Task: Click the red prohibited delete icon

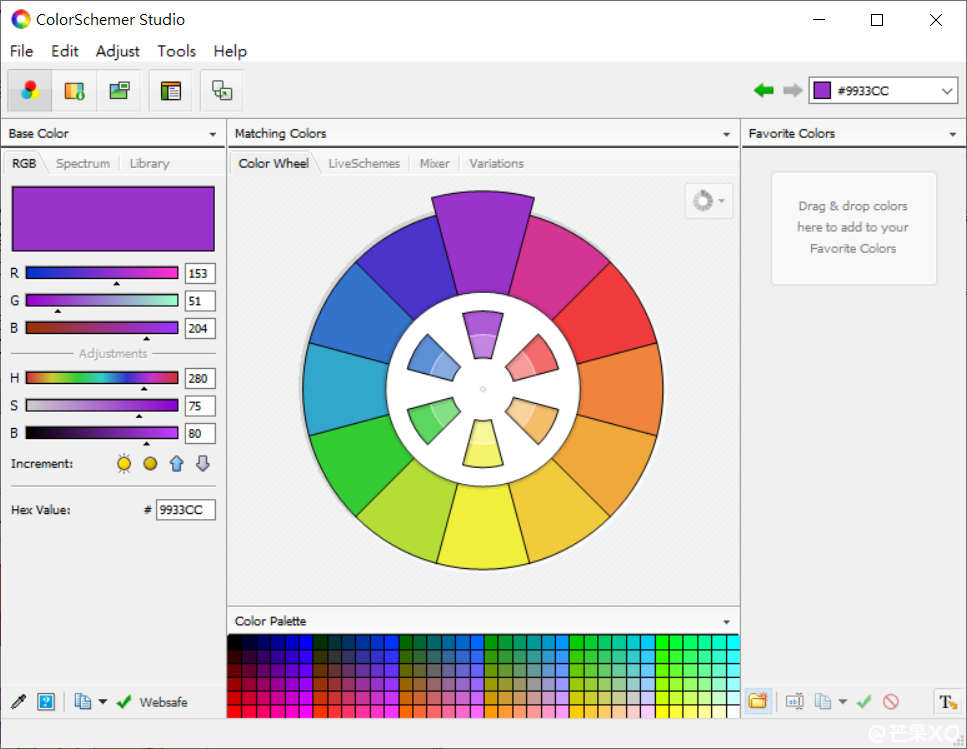Action: click(x=891, y=701)
